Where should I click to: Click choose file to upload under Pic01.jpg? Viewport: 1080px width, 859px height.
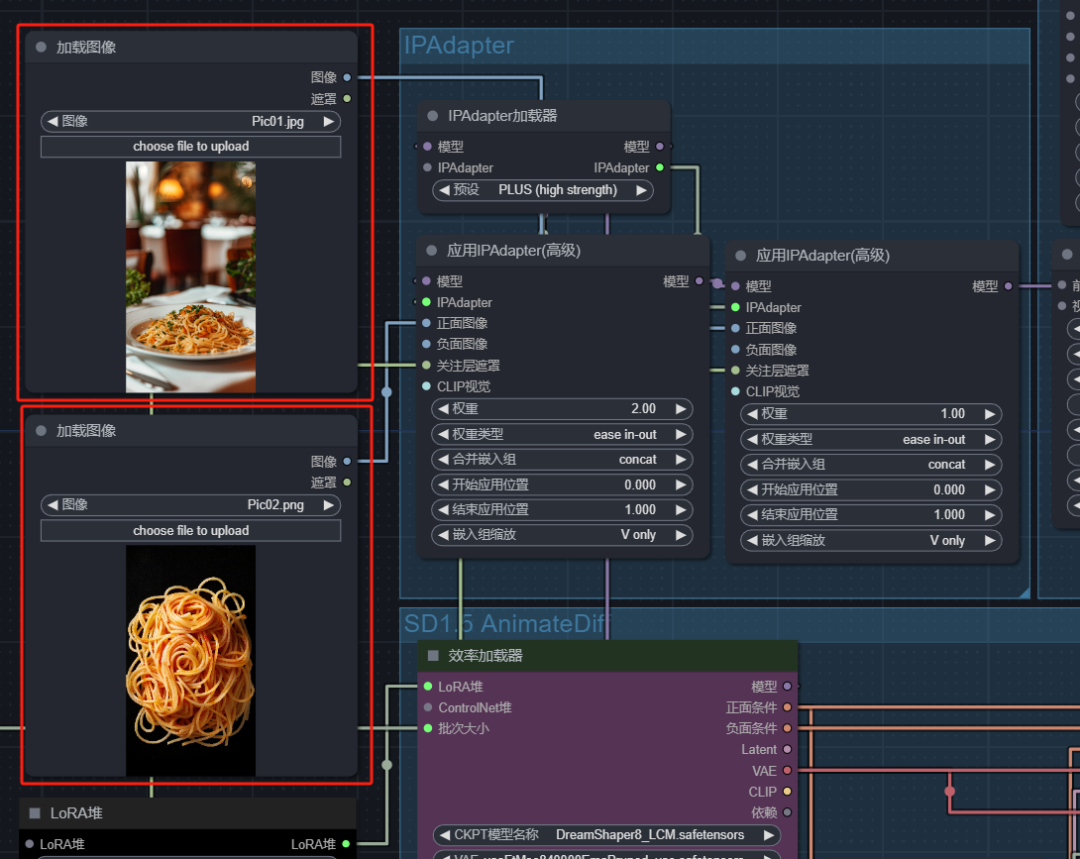[191, 146]
